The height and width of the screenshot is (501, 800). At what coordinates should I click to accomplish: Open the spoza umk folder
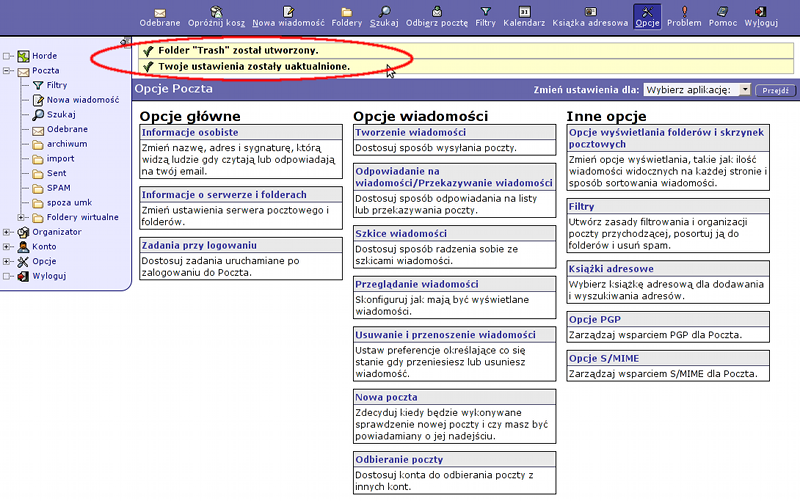pos(69,203)
